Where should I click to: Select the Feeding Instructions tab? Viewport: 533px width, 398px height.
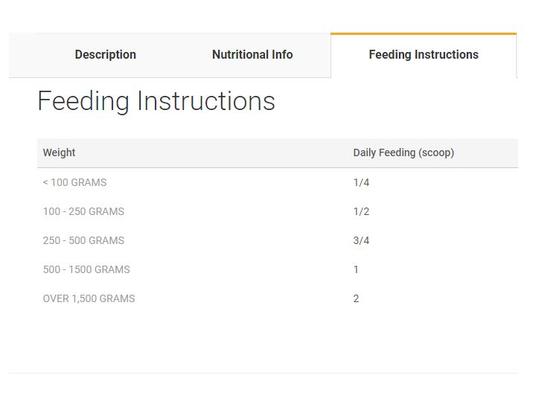pyautogui.click(x=424, y=55)
